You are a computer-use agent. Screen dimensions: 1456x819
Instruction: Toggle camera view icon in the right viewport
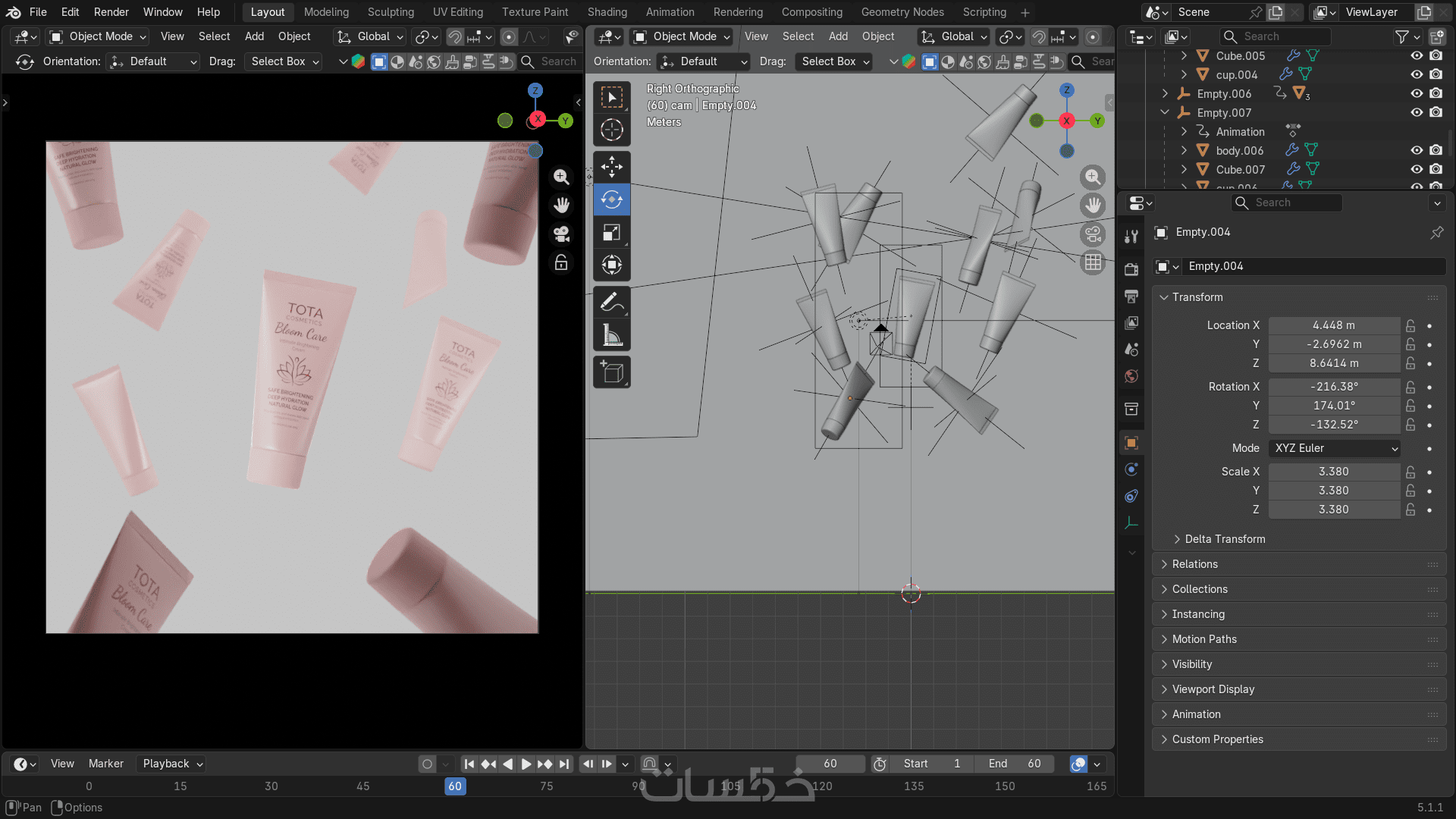[1093, 234]
